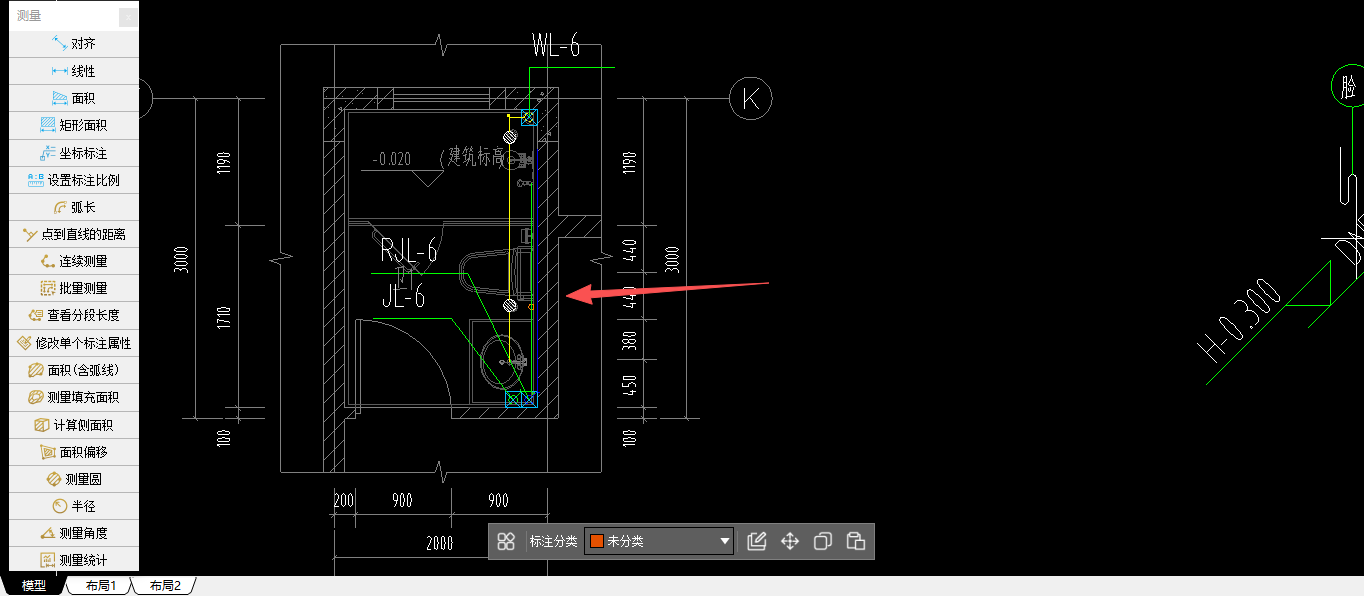
Task: Select the 弧长 arc length tool
Action: 73,207
